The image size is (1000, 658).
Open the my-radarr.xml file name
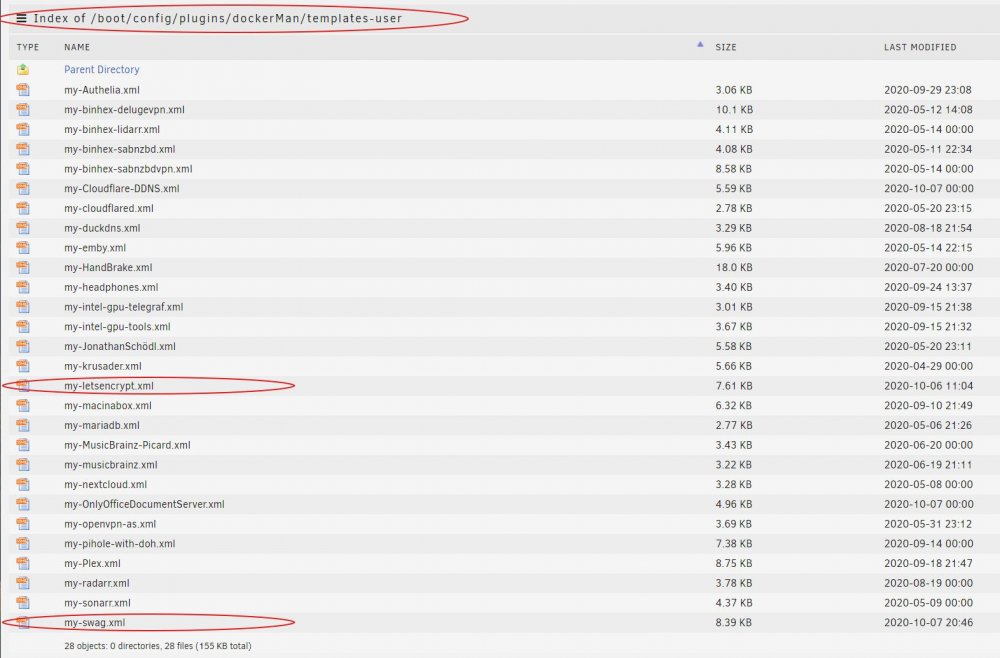(x=96, y=583)
